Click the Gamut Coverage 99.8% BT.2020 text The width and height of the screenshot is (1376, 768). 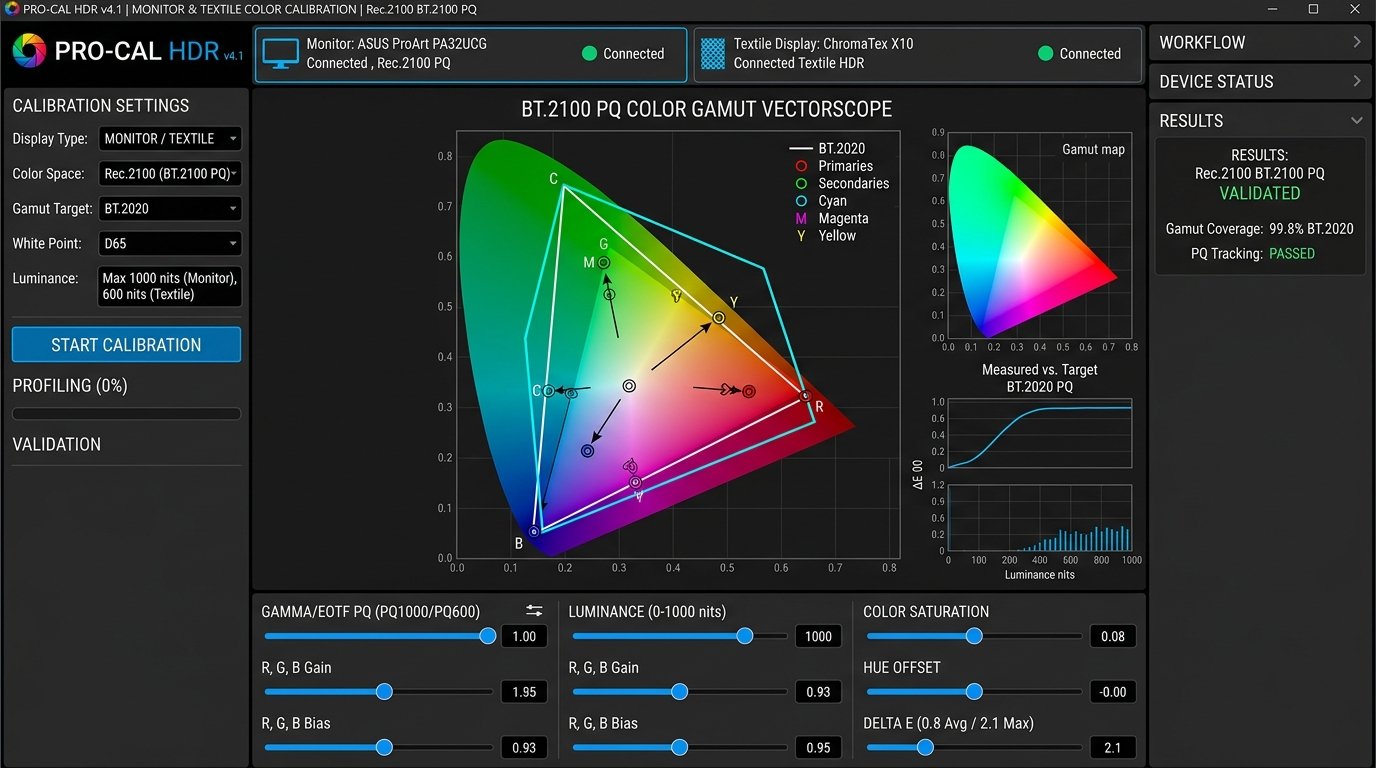(x=1260, y=229)
